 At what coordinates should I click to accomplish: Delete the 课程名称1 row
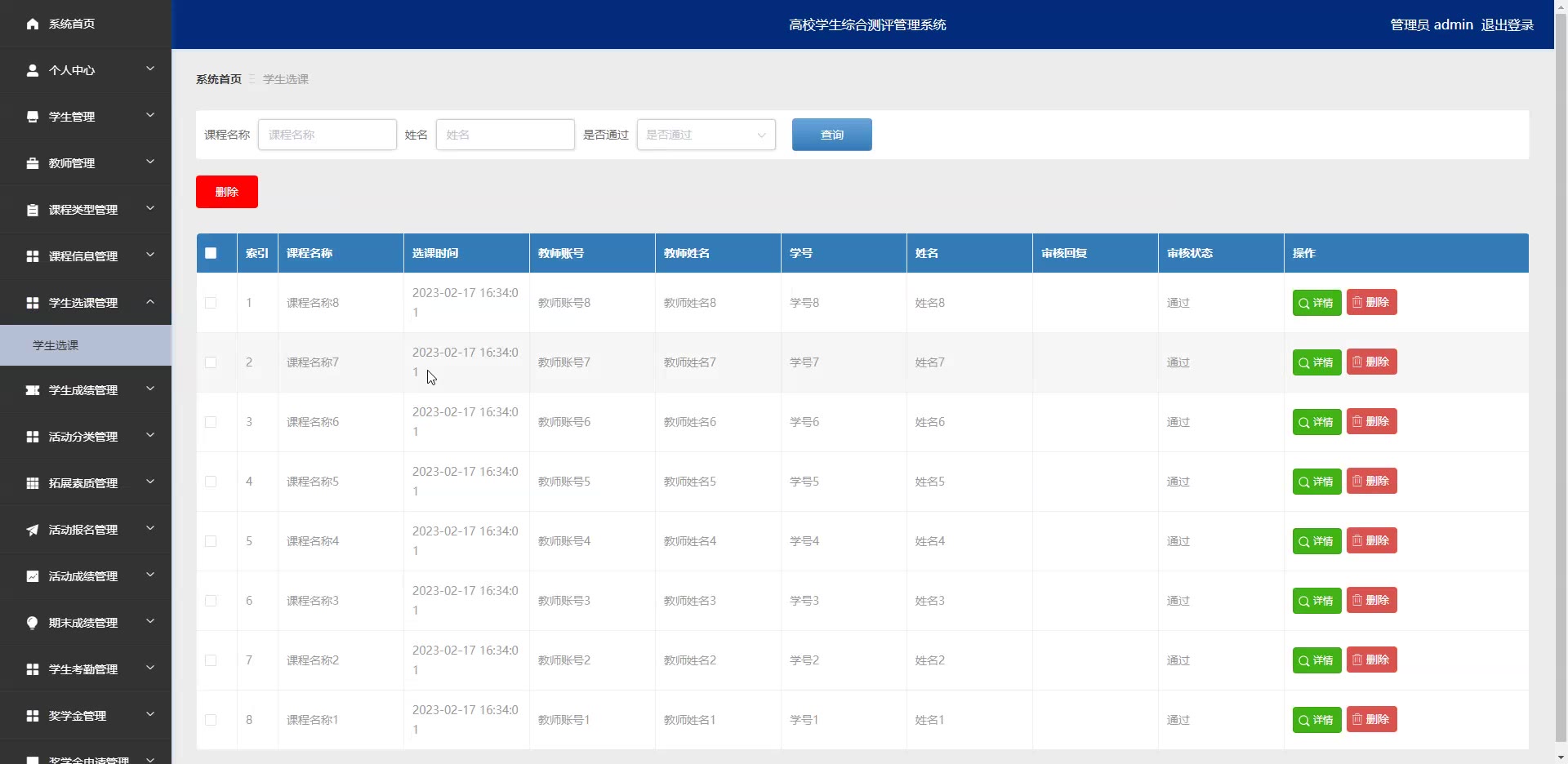[1371, 719]
